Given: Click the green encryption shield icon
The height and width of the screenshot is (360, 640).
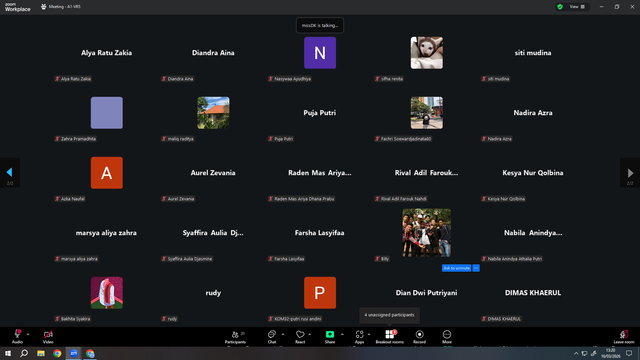Looking at the screenshot, I should 560,7.
